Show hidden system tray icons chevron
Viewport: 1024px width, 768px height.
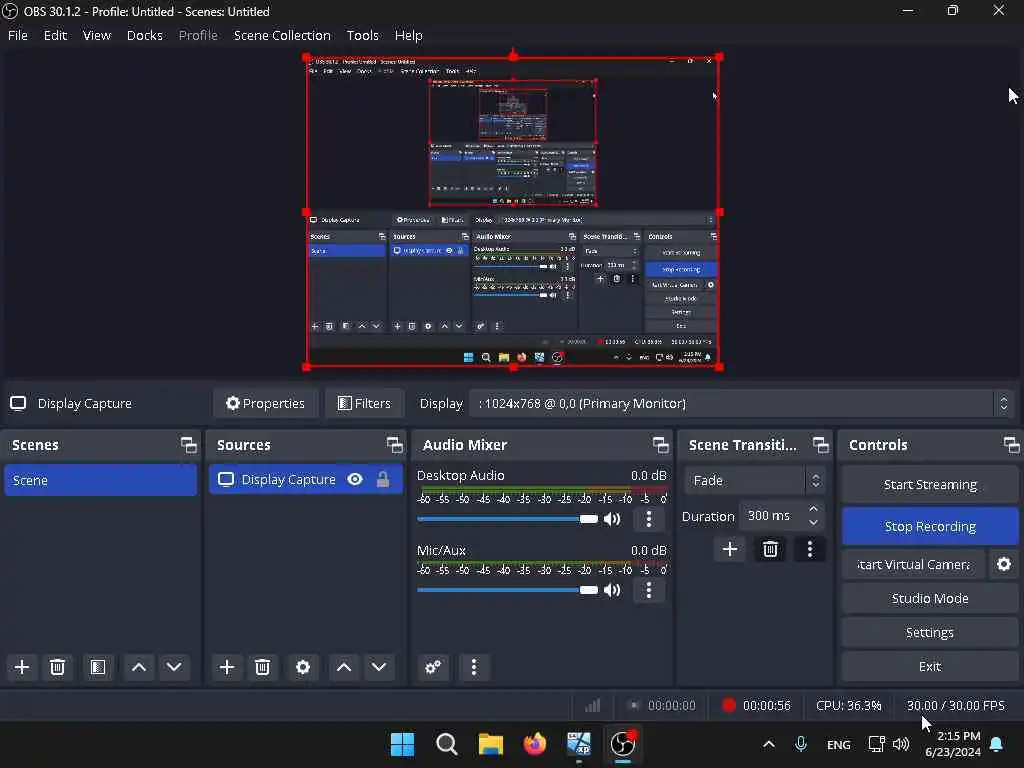click(769, 744)
